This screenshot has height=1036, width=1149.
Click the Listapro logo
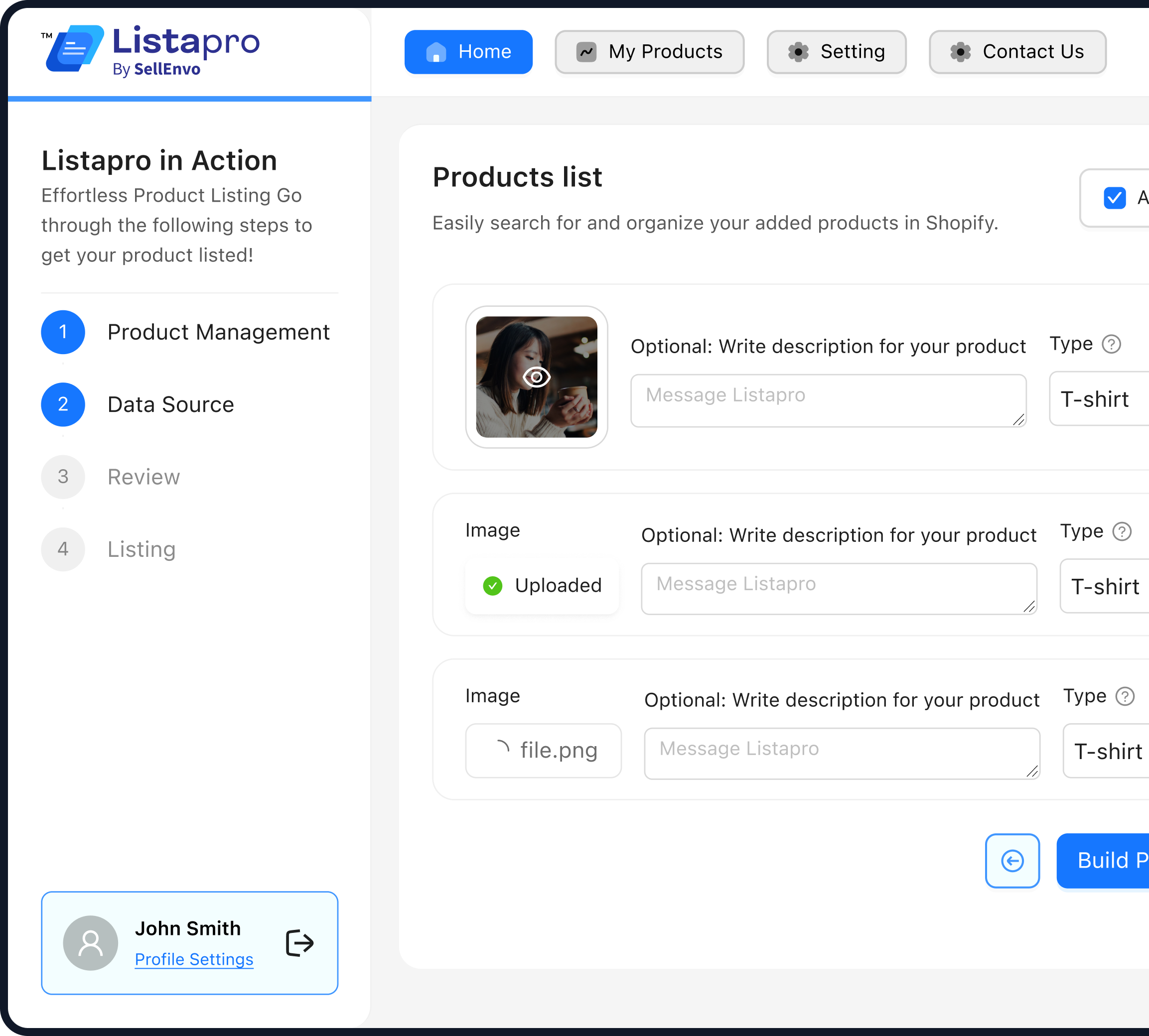pyautogui.click(x=151, y=51)
